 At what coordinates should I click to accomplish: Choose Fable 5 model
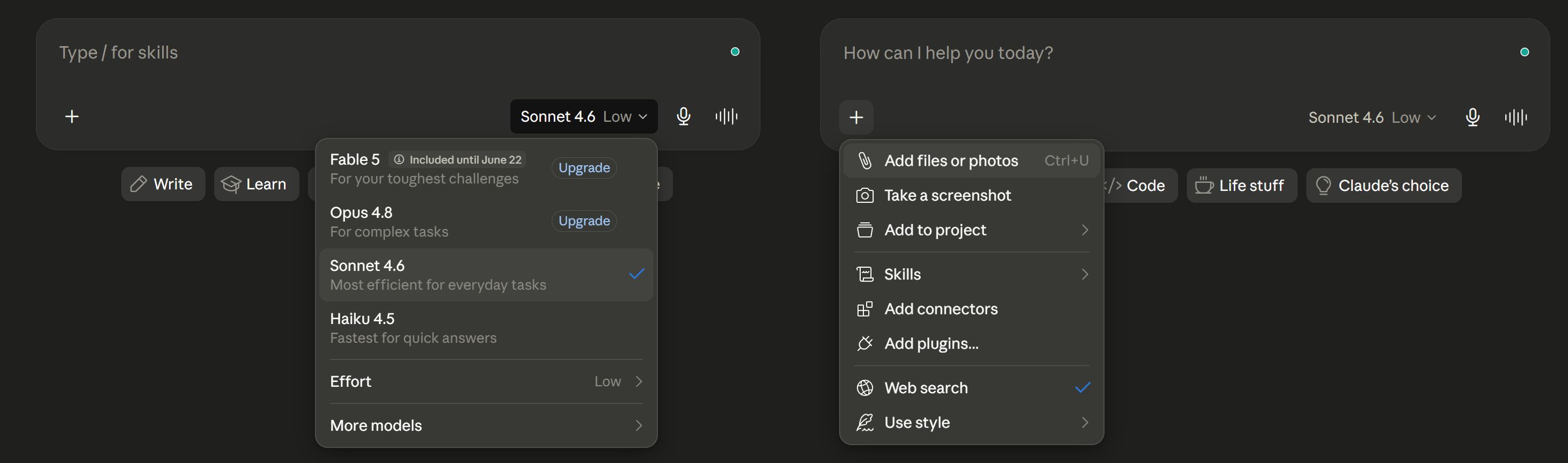point(486,168)
